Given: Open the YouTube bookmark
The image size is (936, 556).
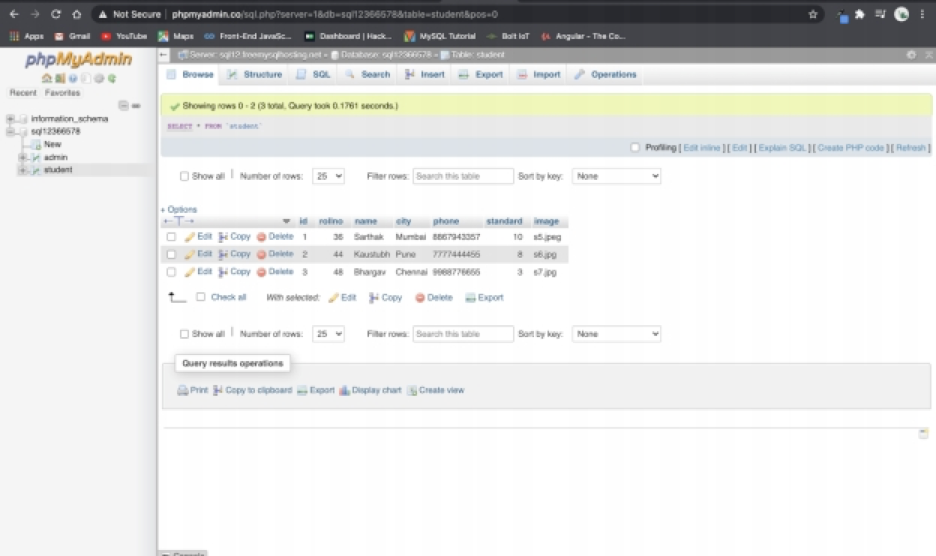Looking at the screenshot, I should pos(124,36).
